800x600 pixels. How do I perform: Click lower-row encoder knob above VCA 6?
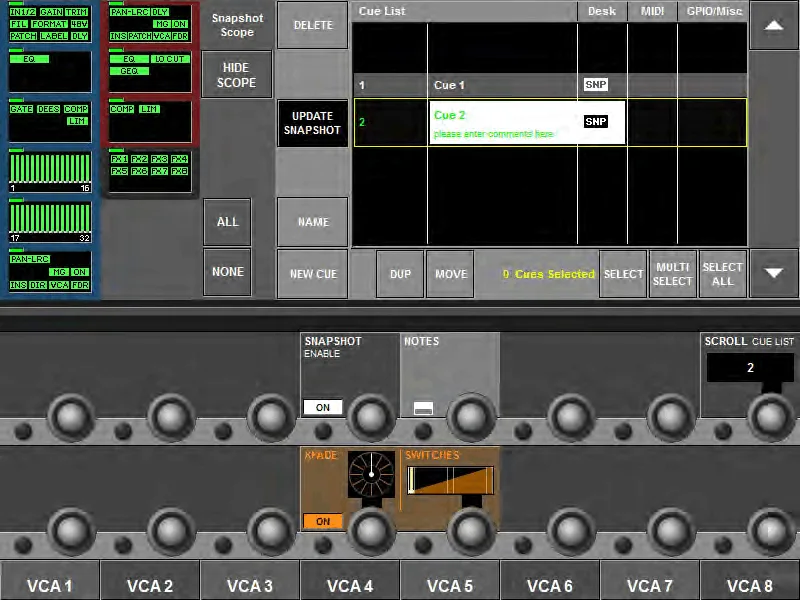(571, 531)
